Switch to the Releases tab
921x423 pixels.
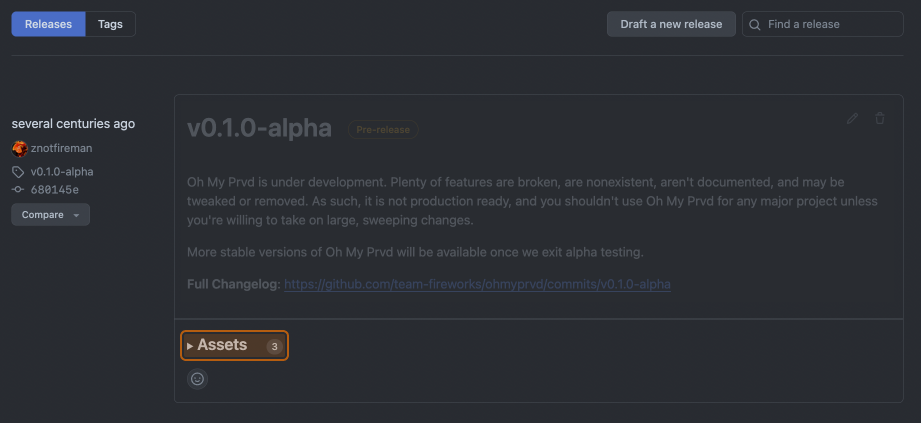pos(48,24)
